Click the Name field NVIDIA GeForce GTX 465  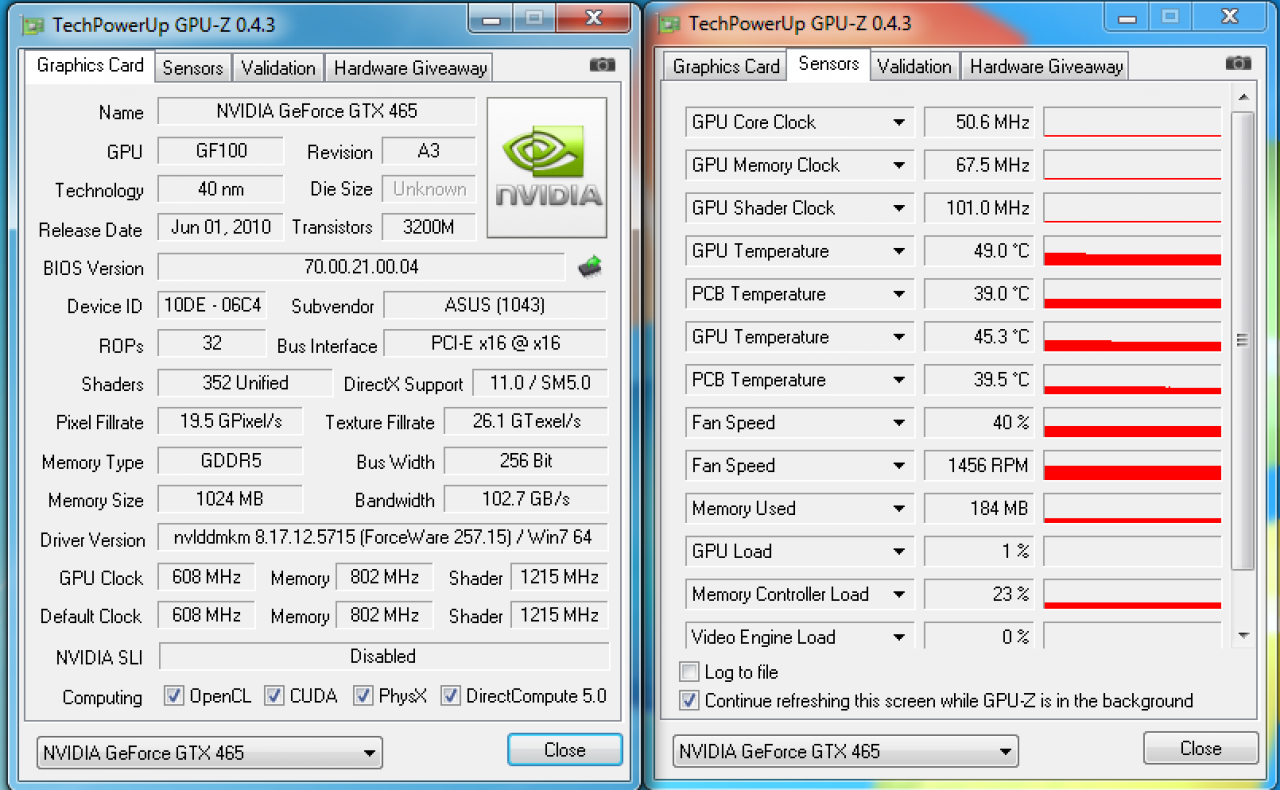(317, 111)
